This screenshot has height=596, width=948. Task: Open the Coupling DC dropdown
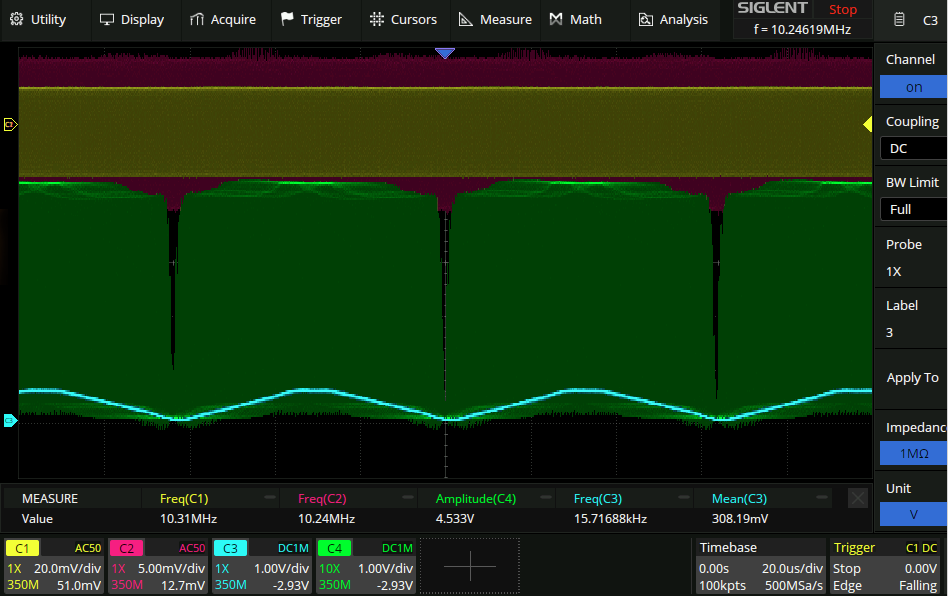pyautogui.click(x=913, y=148)
